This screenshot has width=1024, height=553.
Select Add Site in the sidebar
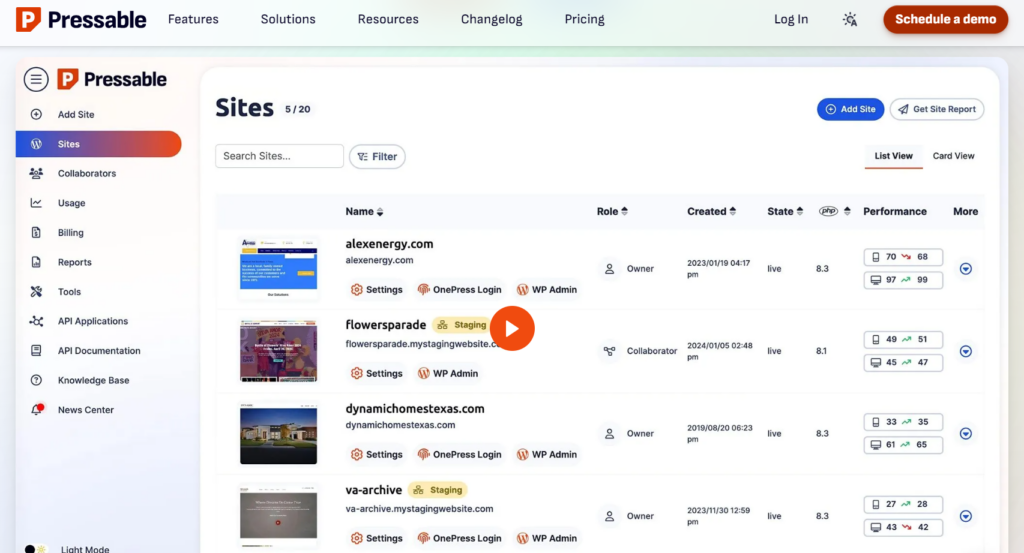(x=76, y=114)
